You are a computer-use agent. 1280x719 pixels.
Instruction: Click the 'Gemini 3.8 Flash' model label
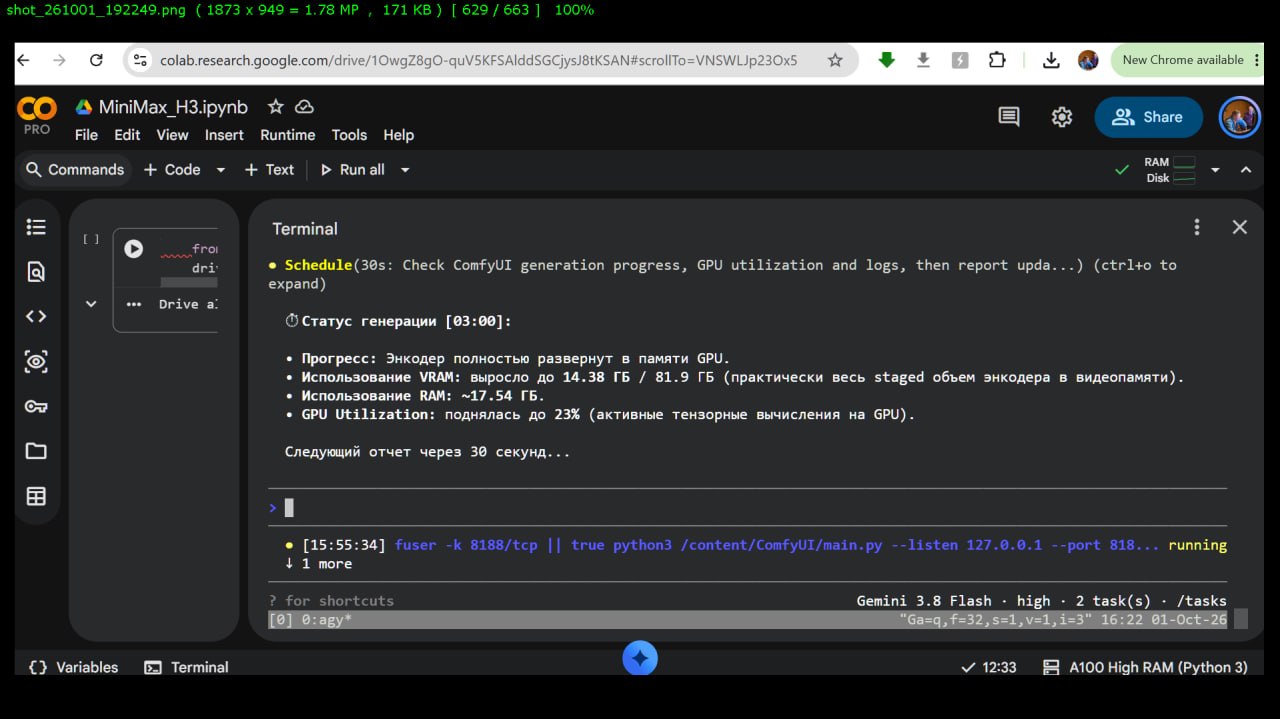pyautogui.click(x=924, y=601)
